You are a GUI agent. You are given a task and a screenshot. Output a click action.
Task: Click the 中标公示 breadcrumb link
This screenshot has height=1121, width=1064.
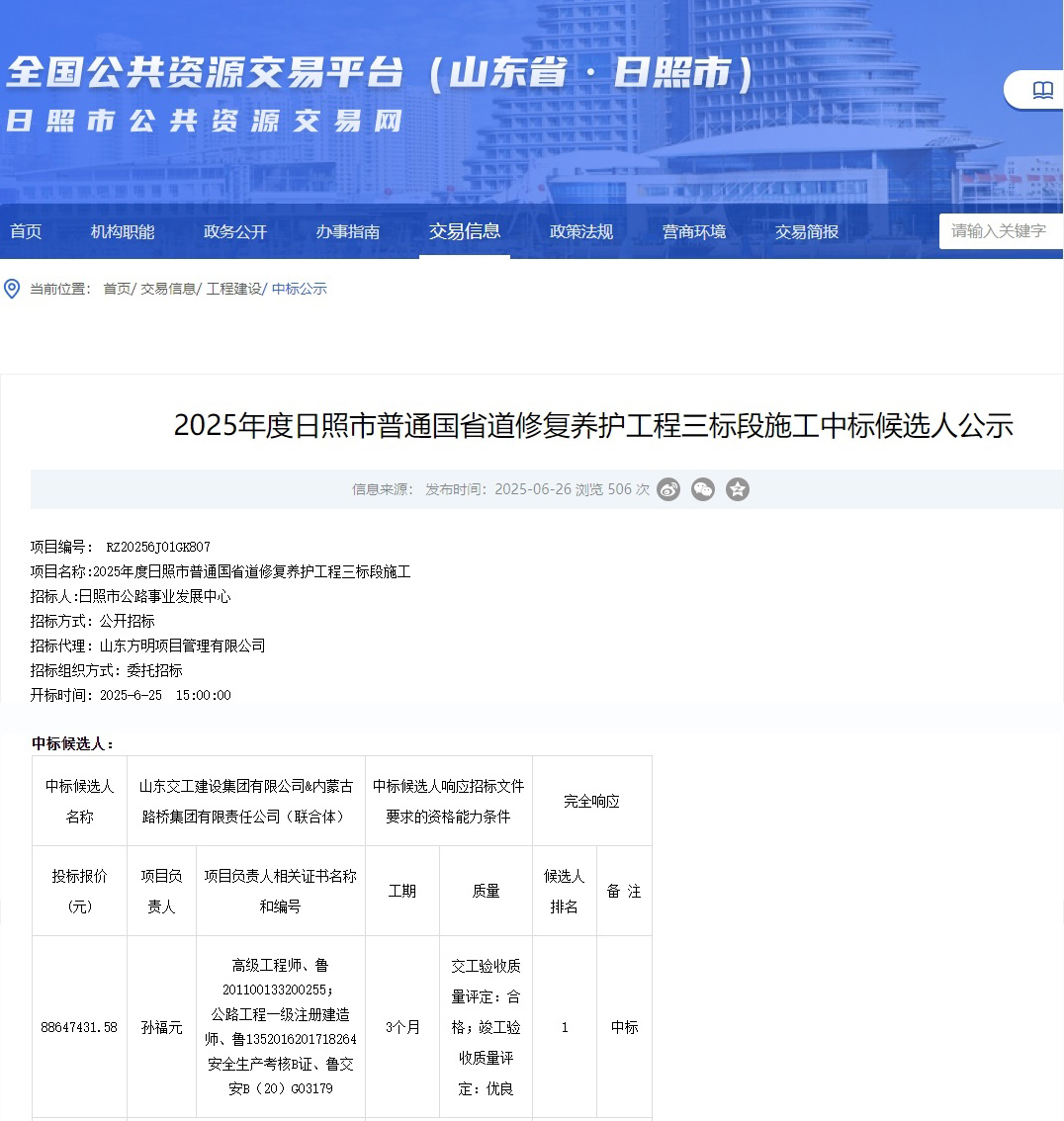point(299,289)
